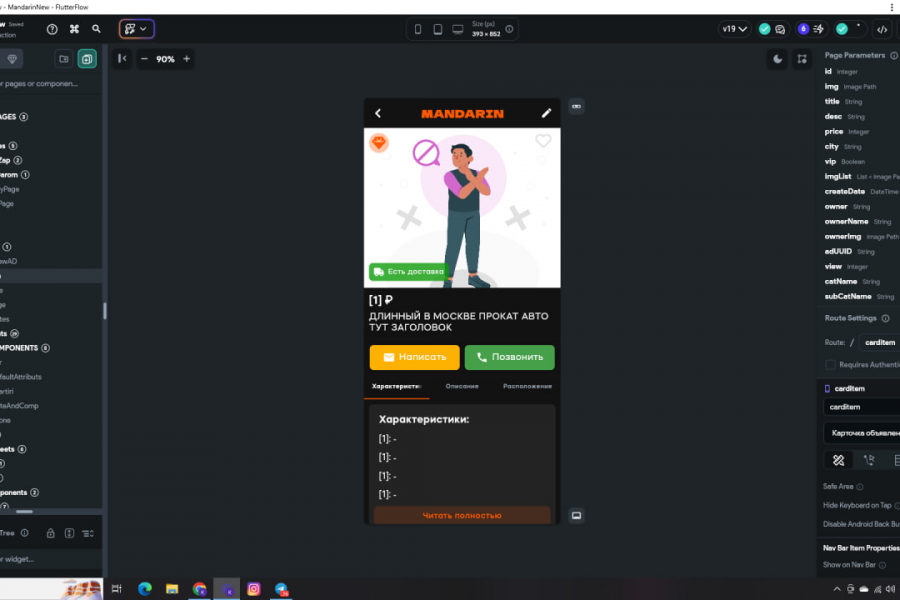Open the AI generation tool dropdown
The image size is (900, 600).
click(x=137, y=29)
